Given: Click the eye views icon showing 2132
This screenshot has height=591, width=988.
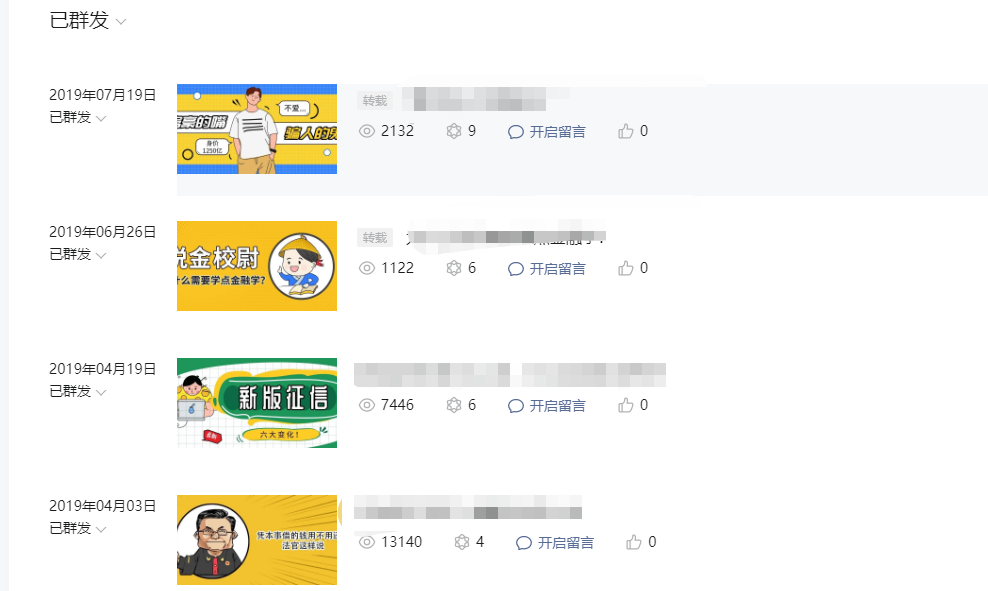Looking at the screenshot, I should (367, 131).
